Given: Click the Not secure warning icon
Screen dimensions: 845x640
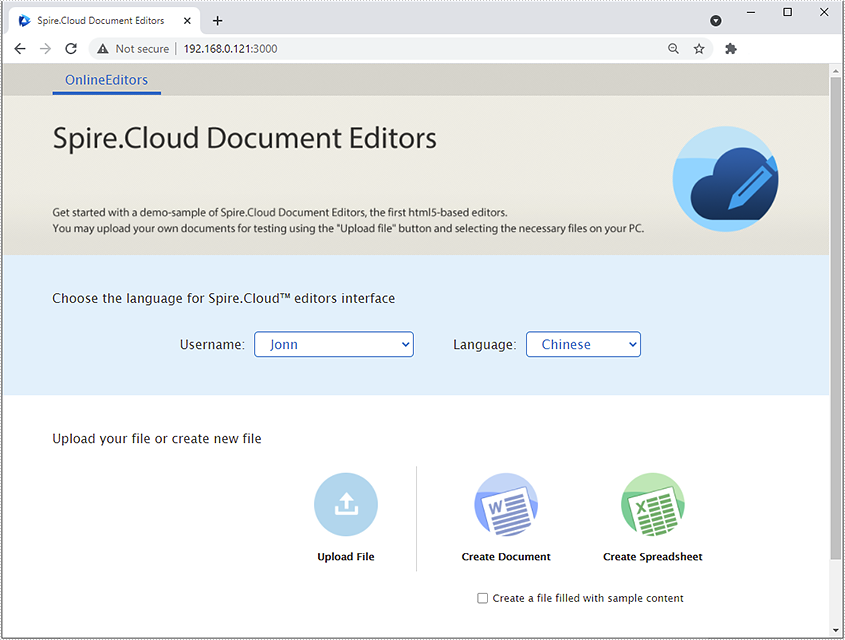Looking at the screenshot, I should pos(102,49).
